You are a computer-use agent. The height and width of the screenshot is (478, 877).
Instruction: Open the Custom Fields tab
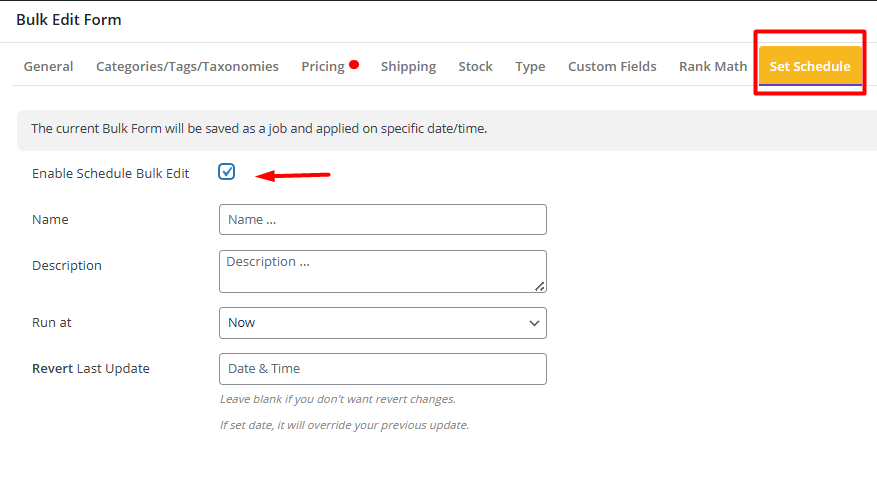click(612, 67)
